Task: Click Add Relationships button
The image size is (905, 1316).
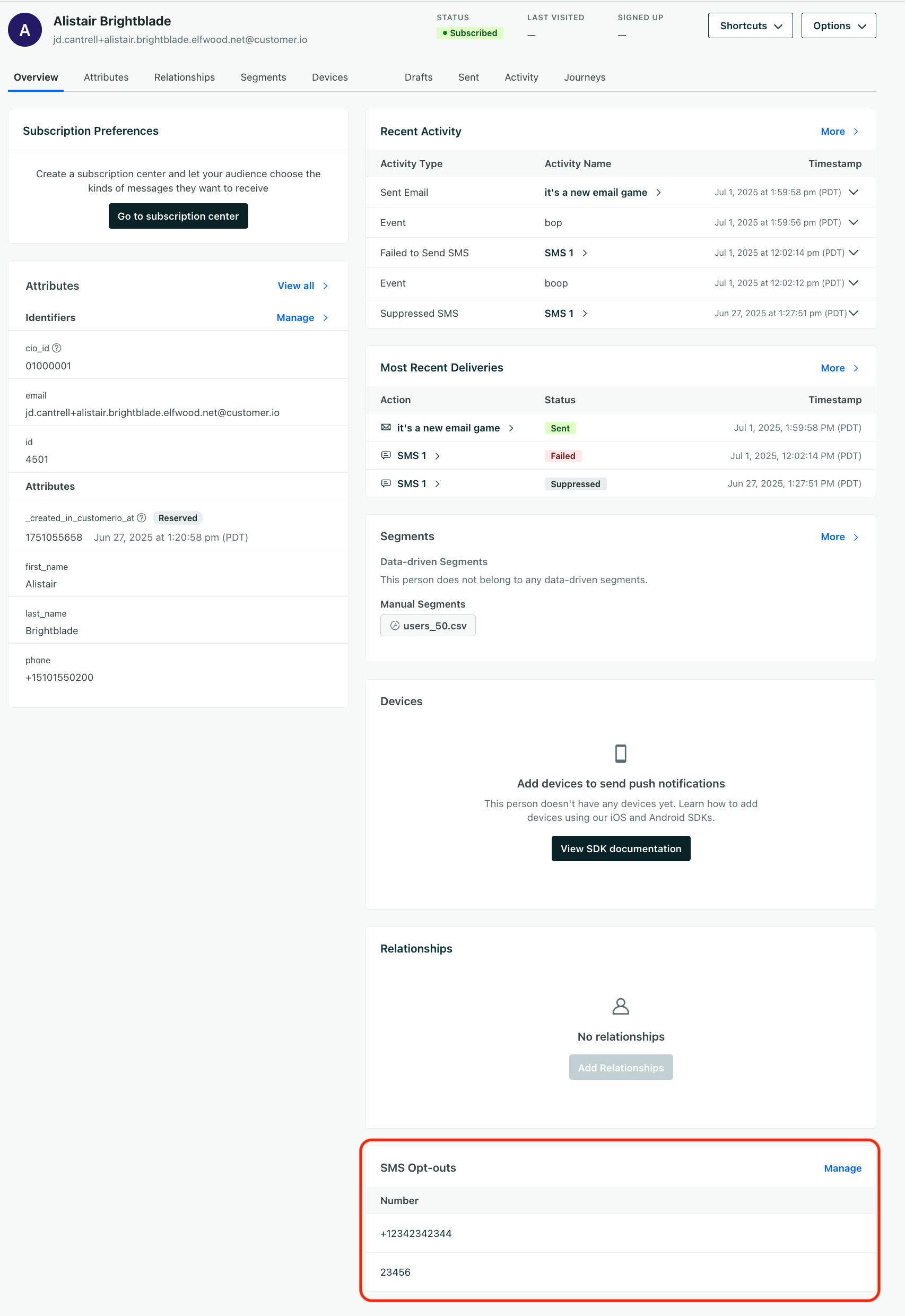Action: pyautogui.click(x=621, y=1068)
